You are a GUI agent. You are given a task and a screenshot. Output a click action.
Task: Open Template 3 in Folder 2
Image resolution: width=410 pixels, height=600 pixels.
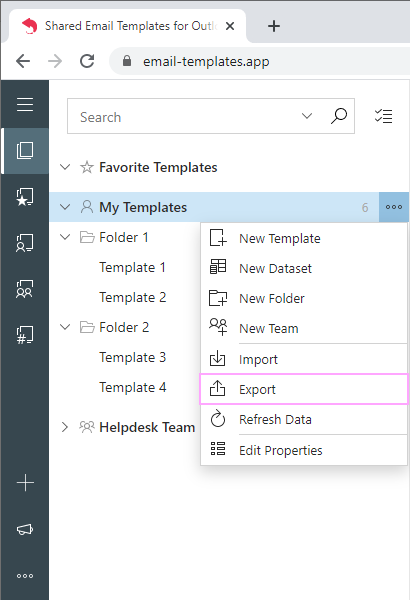(132, 357)
